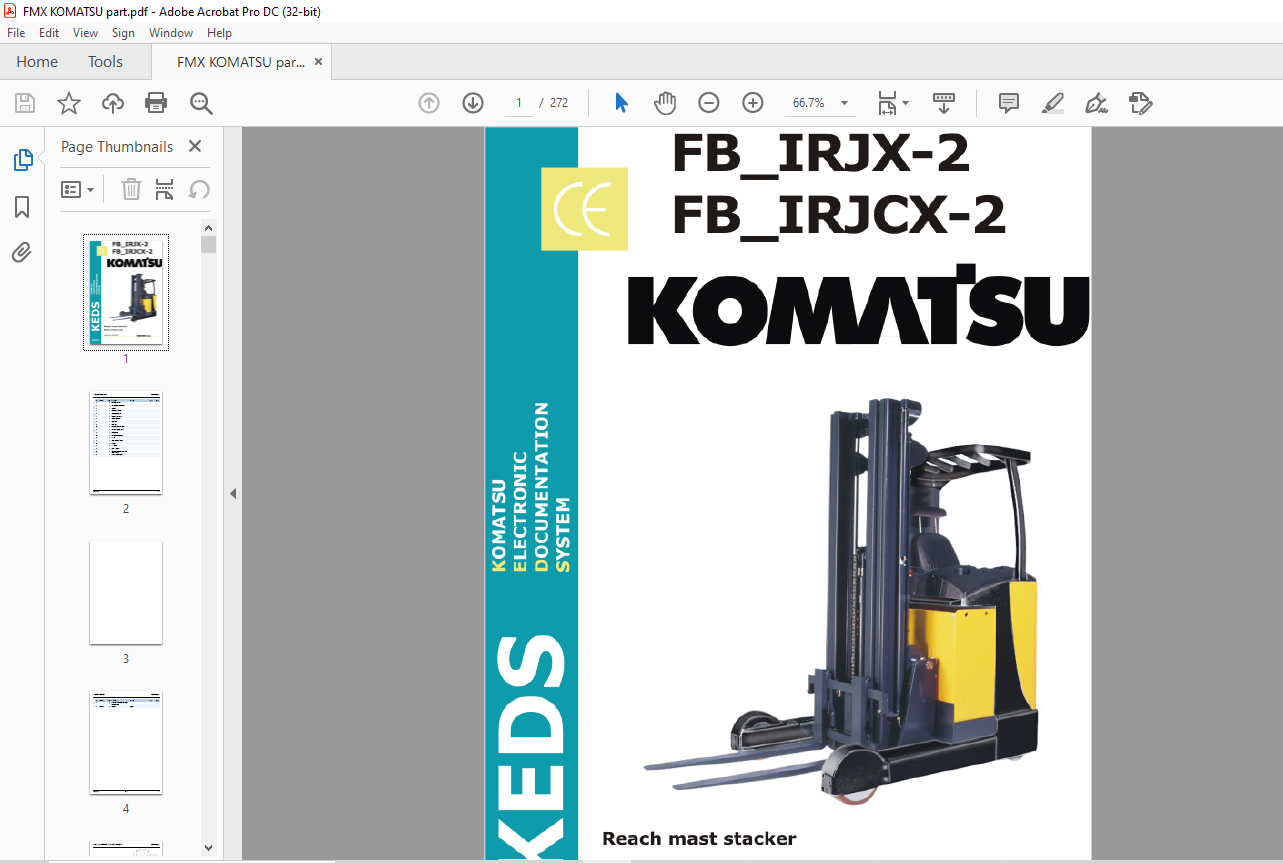
Task: Click the page number input field
Action: point(519,103)
